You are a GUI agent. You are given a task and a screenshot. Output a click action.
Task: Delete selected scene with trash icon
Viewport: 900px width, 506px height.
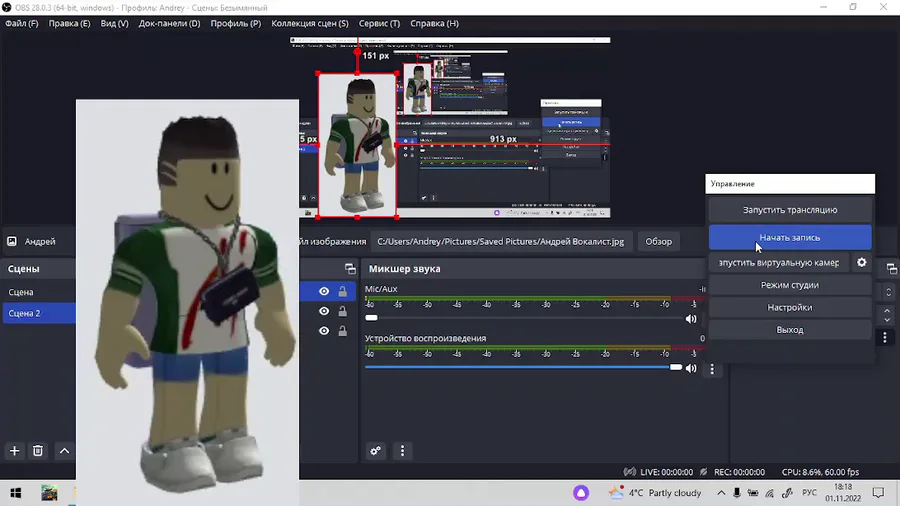click(x=38, y=451)
